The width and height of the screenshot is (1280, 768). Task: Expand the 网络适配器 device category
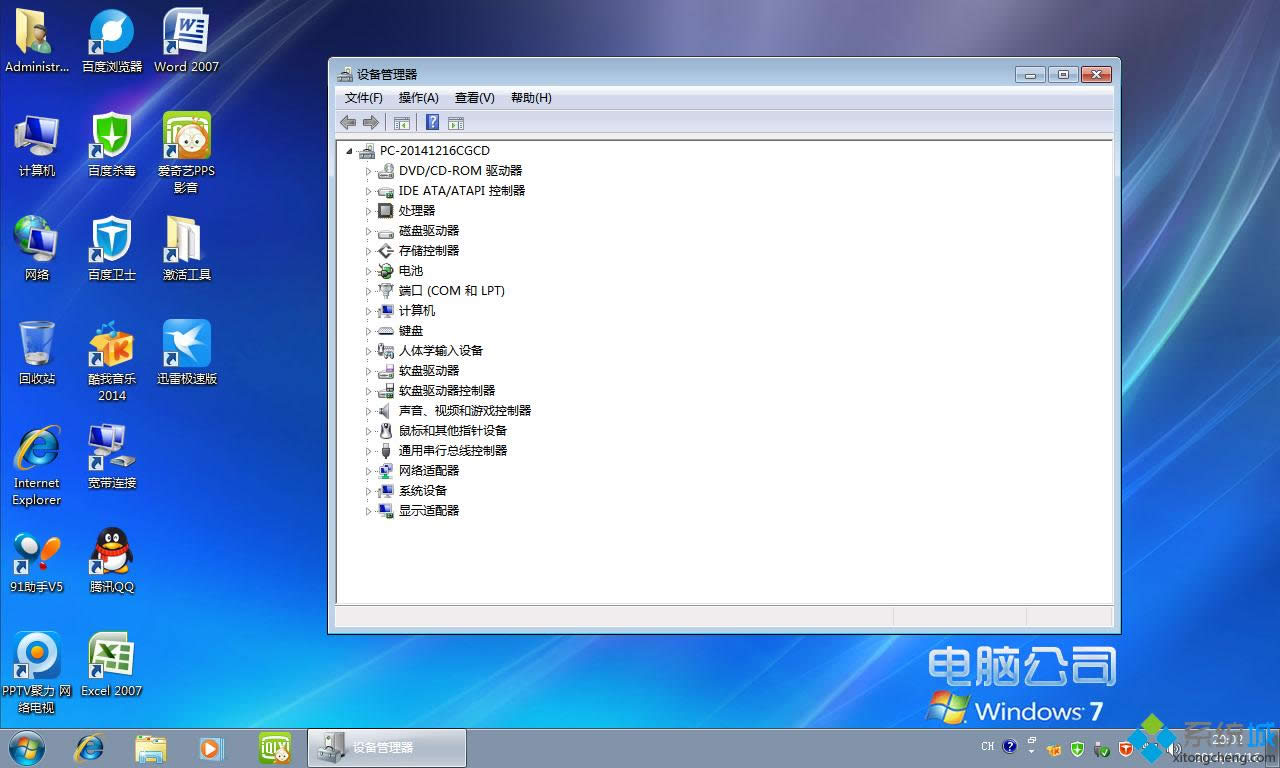[368, 470]
